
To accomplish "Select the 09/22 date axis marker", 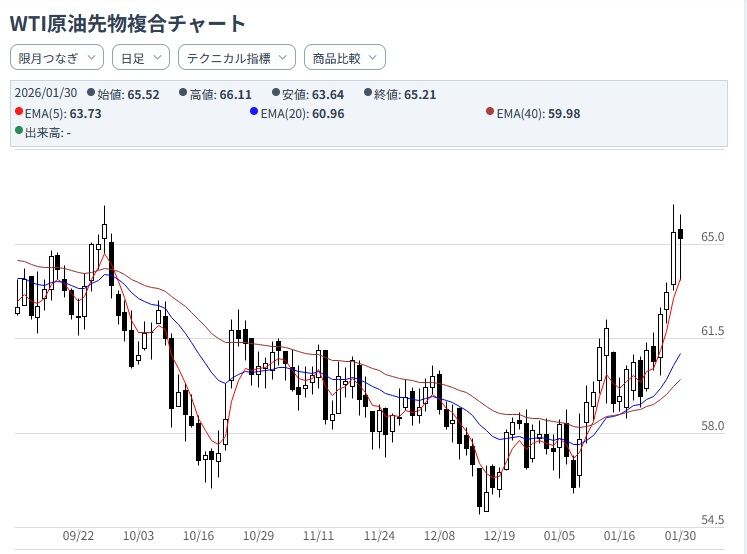I will point(78,536).
